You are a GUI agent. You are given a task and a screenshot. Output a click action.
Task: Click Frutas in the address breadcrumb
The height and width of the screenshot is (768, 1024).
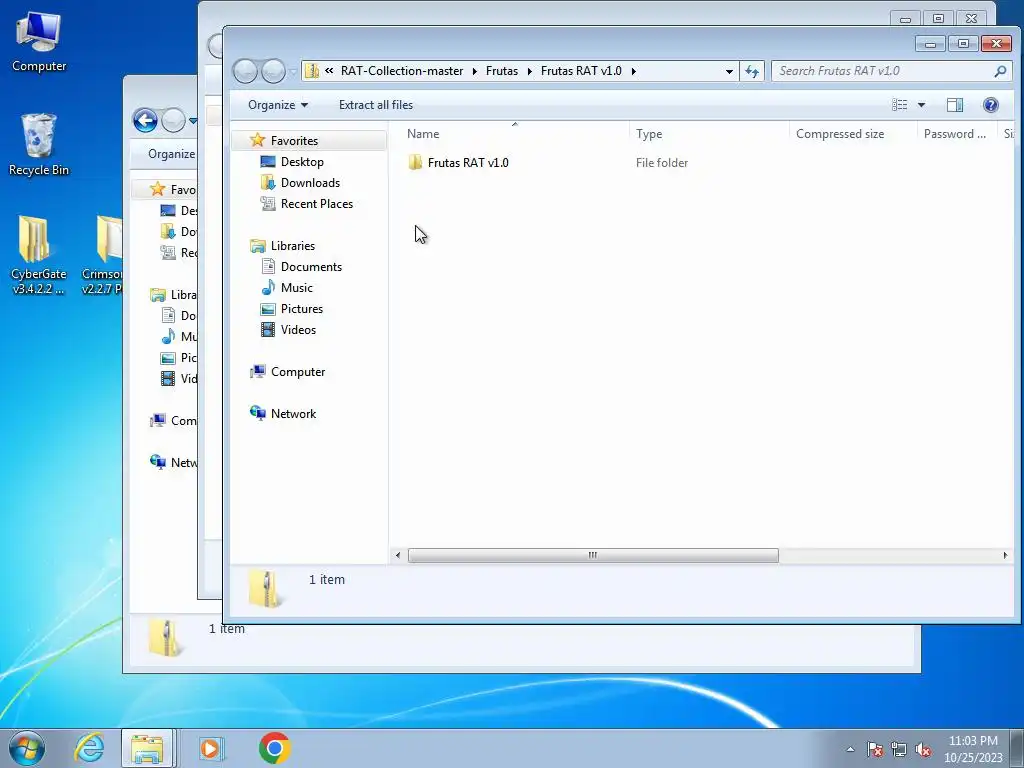[502, 71]
